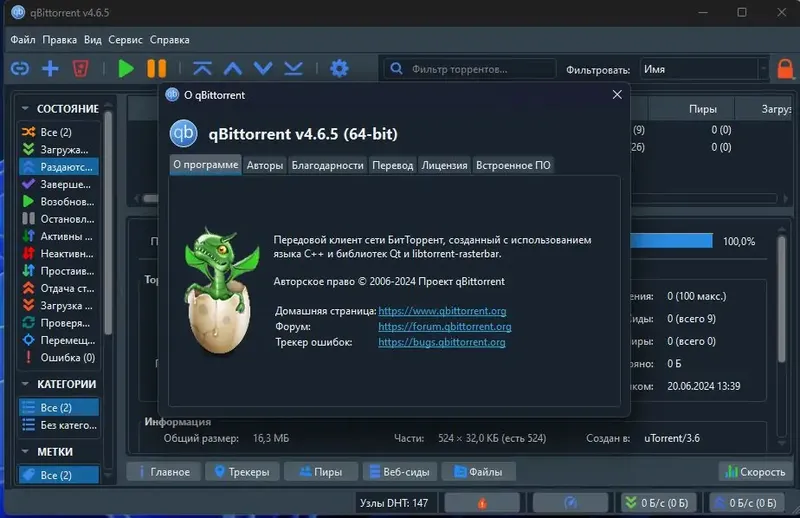This screenshot has width=800, height=518.
Task: Select the Возобнов... status filter
Action: 59,202
